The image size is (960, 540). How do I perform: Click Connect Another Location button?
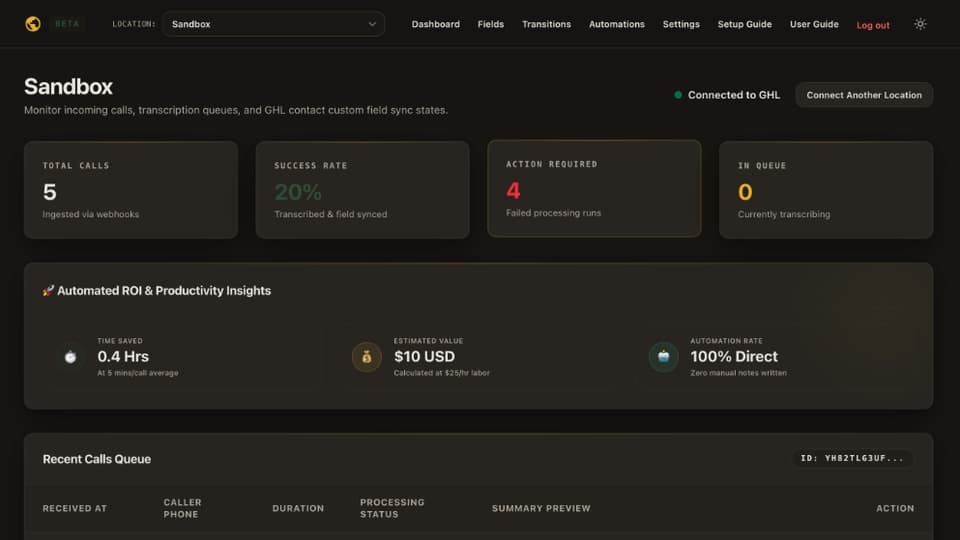(x=864, y=95)
